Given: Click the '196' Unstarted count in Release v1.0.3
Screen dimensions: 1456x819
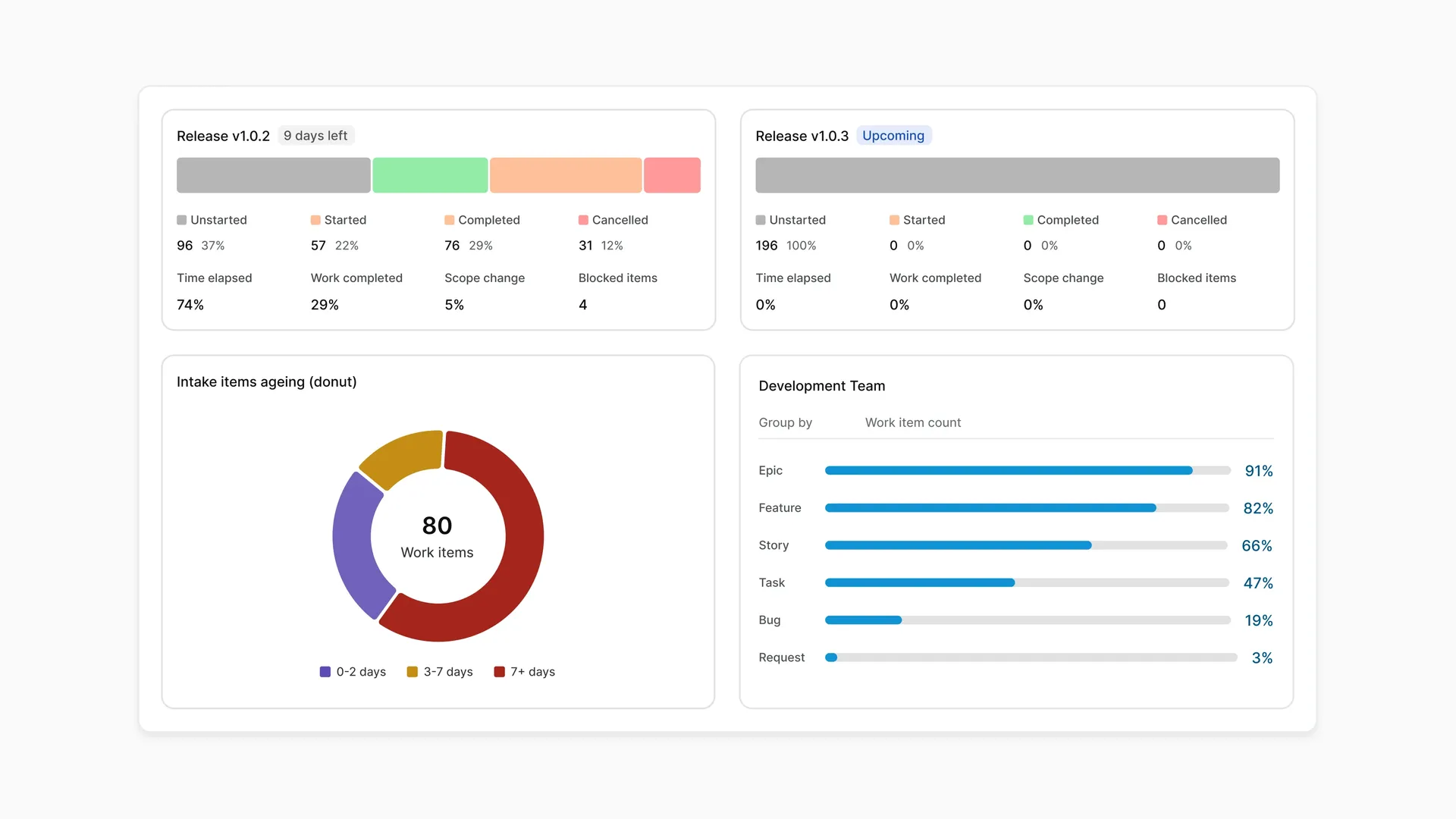Looking at the screenshot, I should 767,246.
